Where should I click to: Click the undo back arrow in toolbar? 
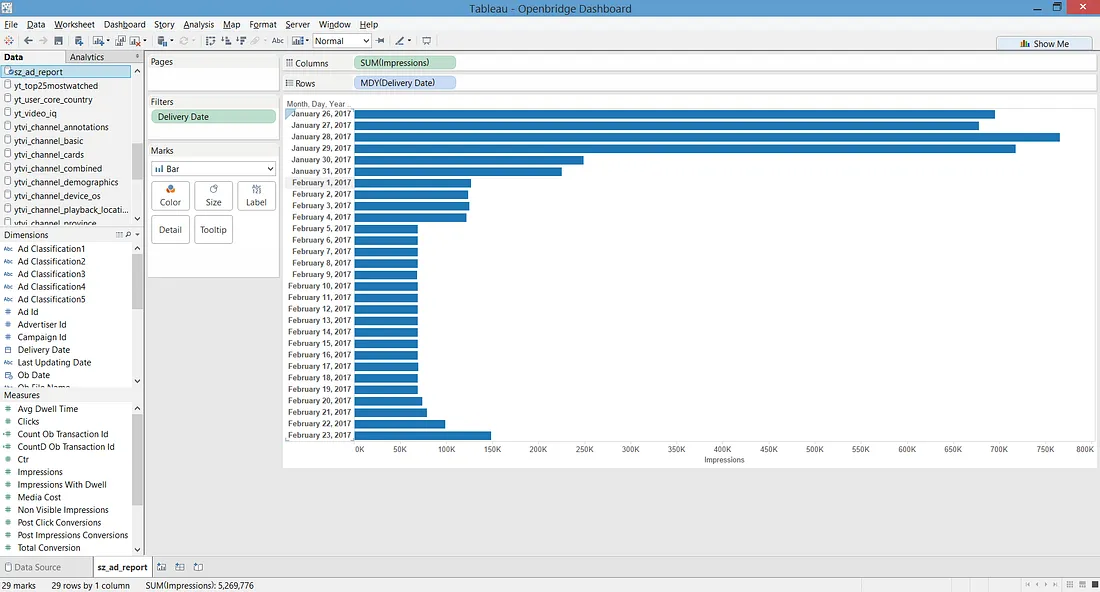pos(28,41)
